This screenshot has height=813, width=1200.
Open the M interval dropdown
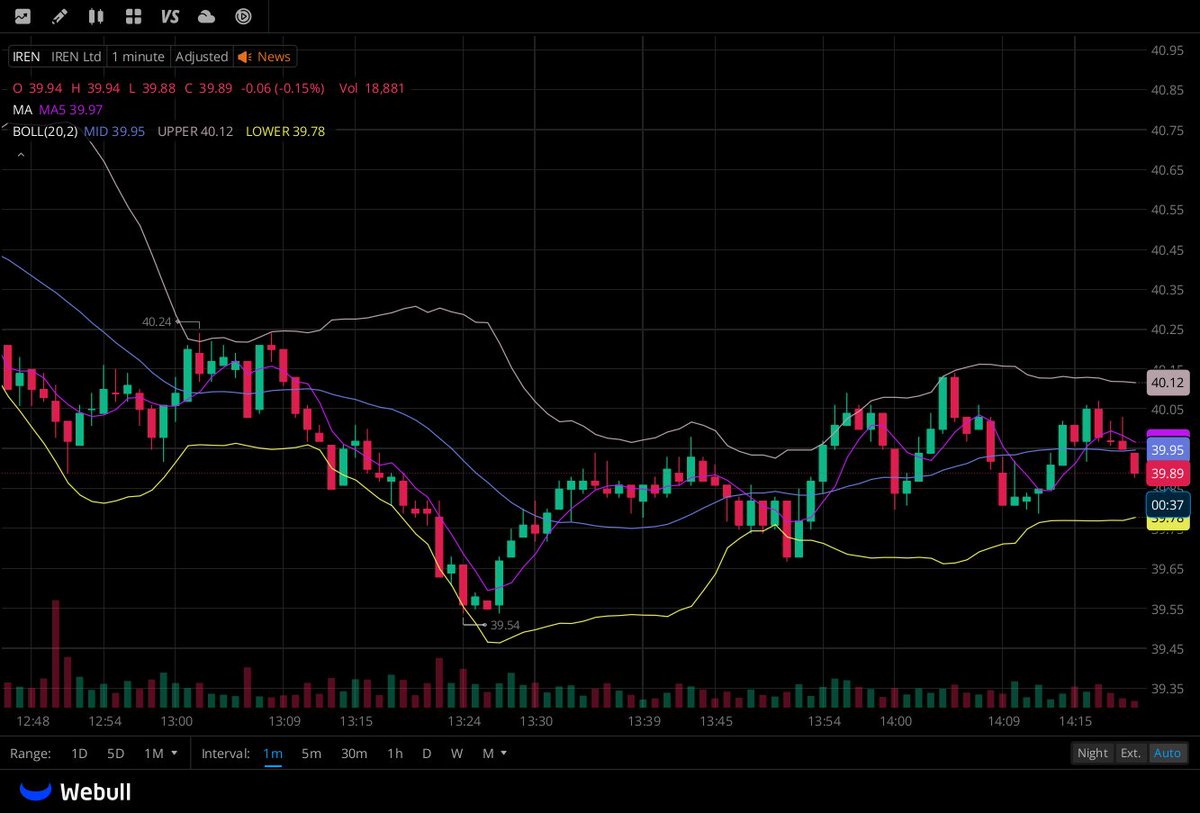(495, 753)
